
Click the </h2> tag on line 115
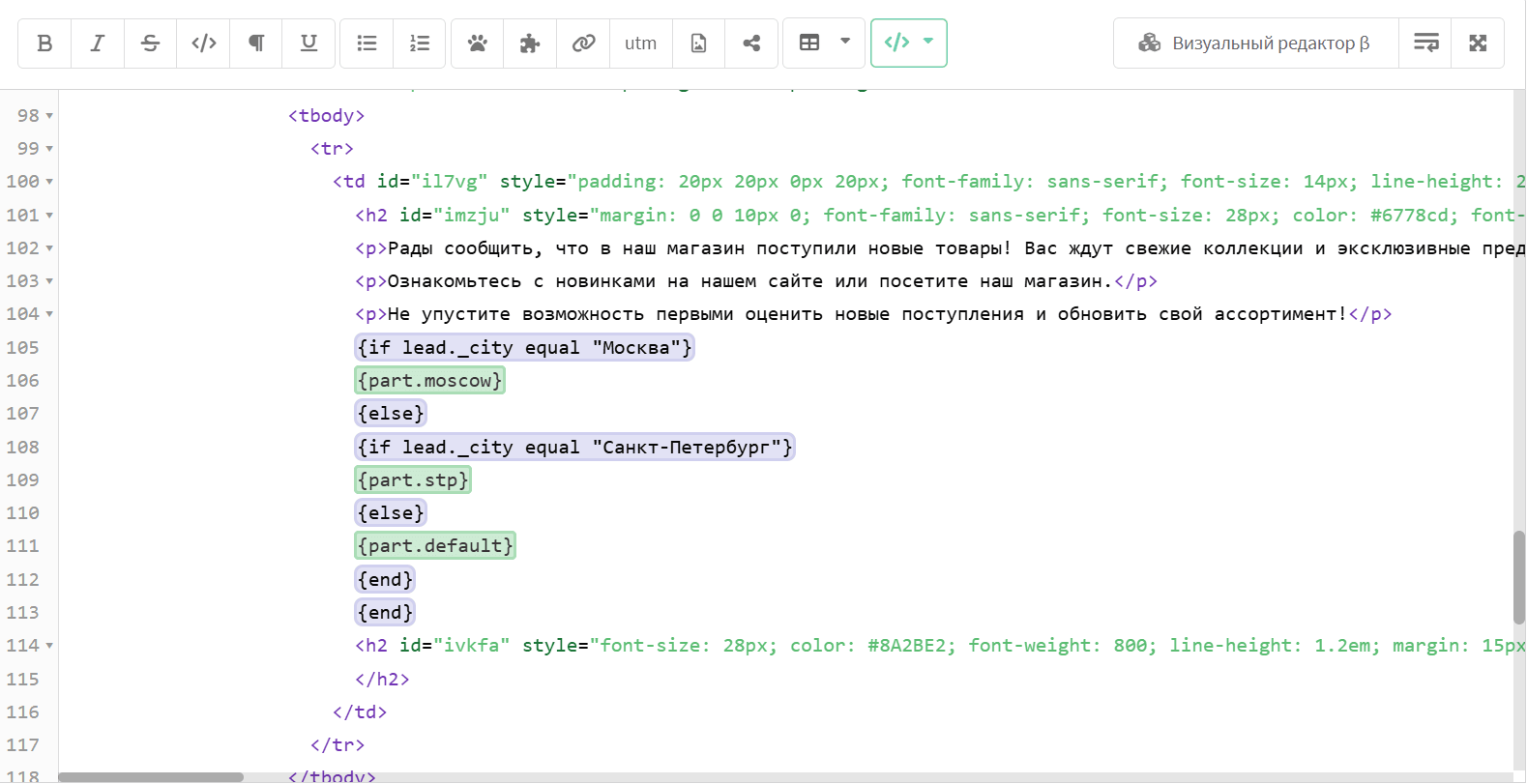coord(382,680)
